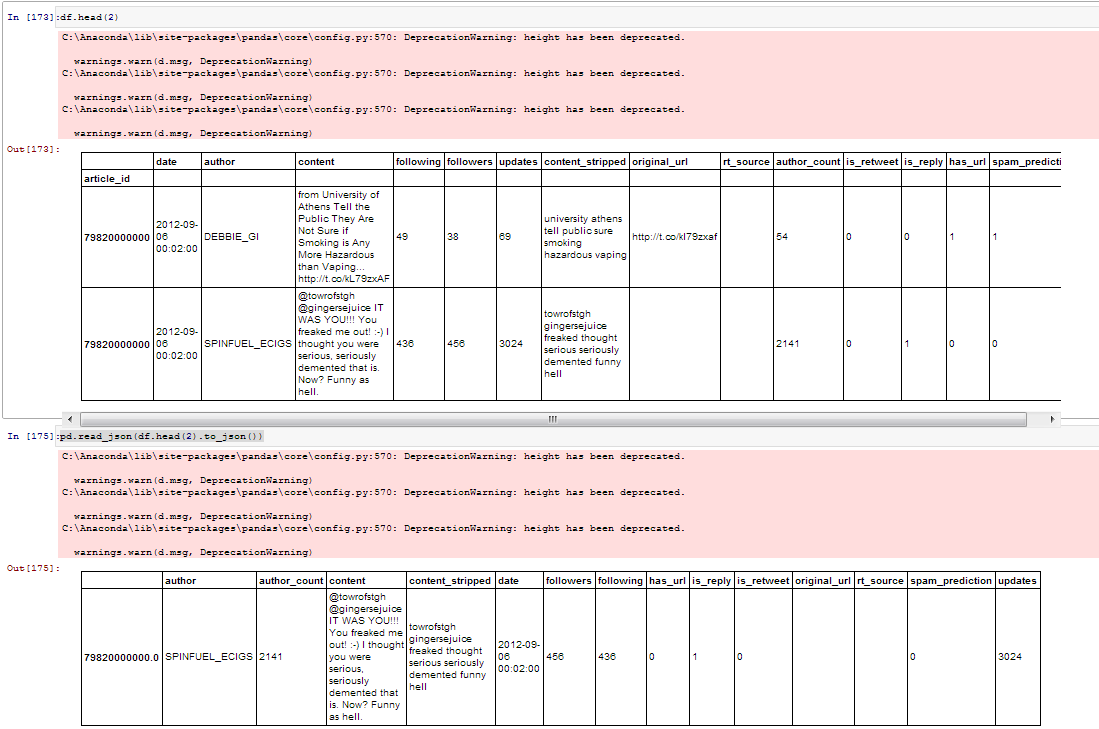Image resolution: width=1099 pixels, height=729 pixels.
Task: Click the content header in first table
Action: pos(344,161)
